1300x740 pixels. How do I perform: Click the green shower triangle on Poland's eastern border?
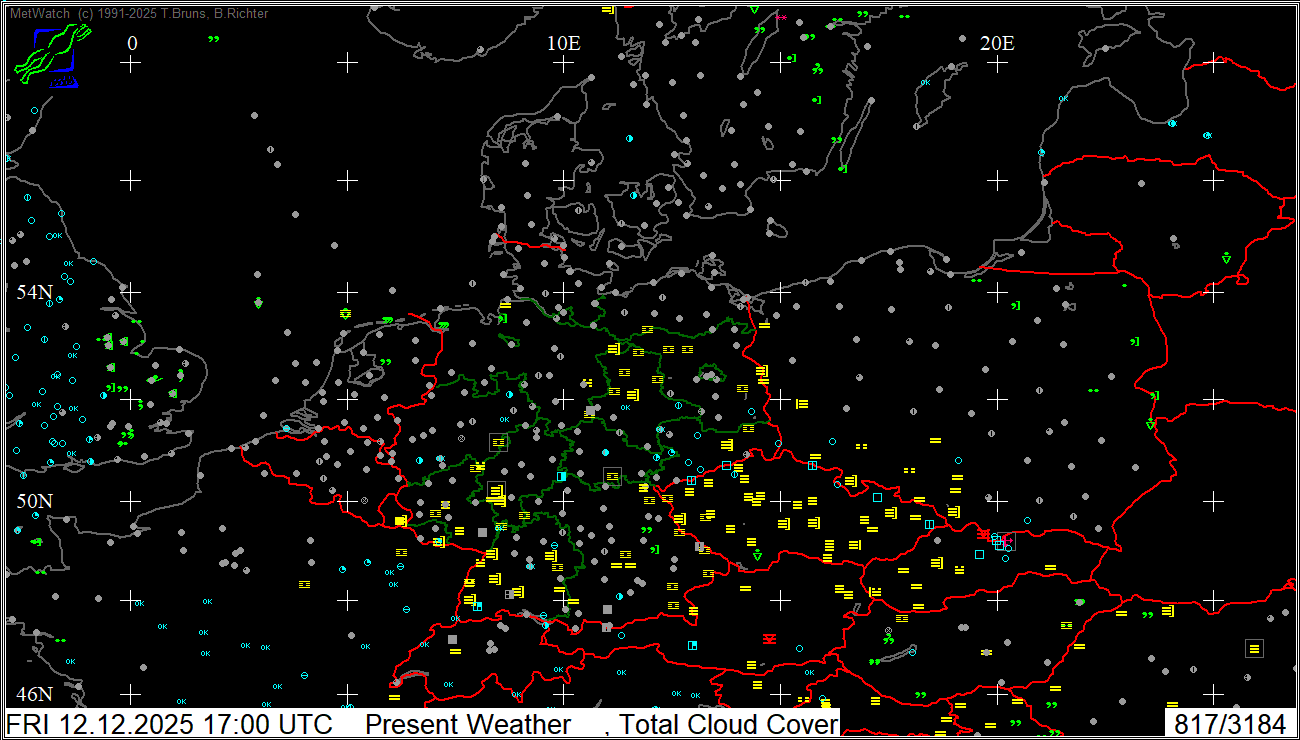[1150, 425]
